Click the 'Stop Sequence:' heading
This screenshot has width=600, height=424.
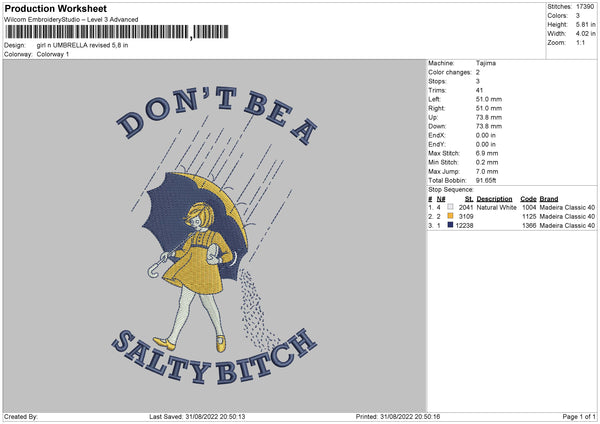click(451, 190)
